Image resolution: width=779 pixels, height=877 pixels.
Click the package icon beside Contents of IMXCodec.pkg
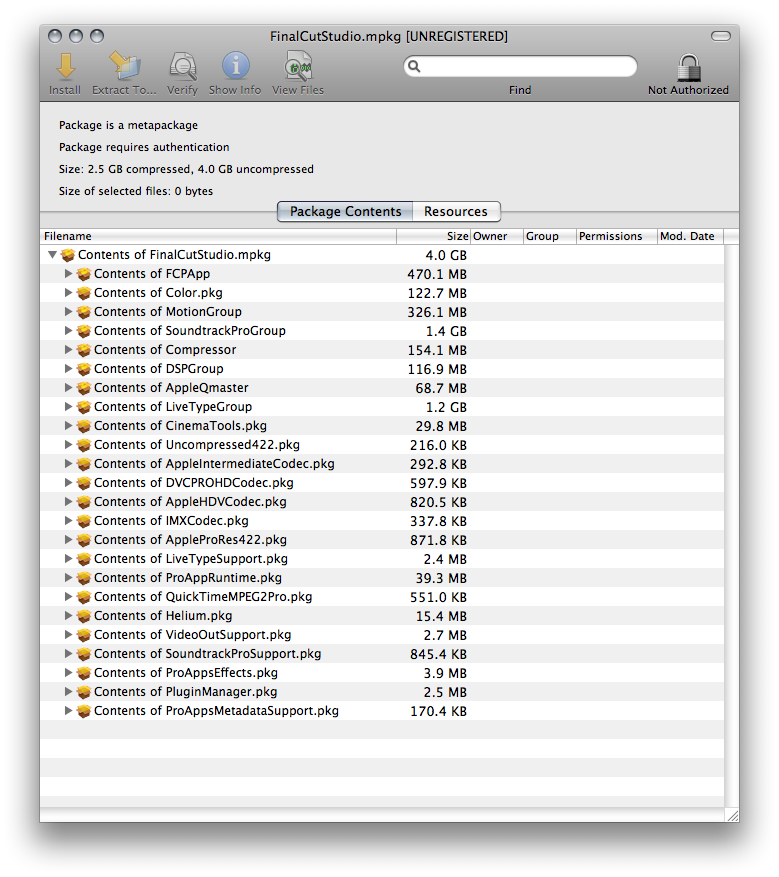click(x=84, y=522)
